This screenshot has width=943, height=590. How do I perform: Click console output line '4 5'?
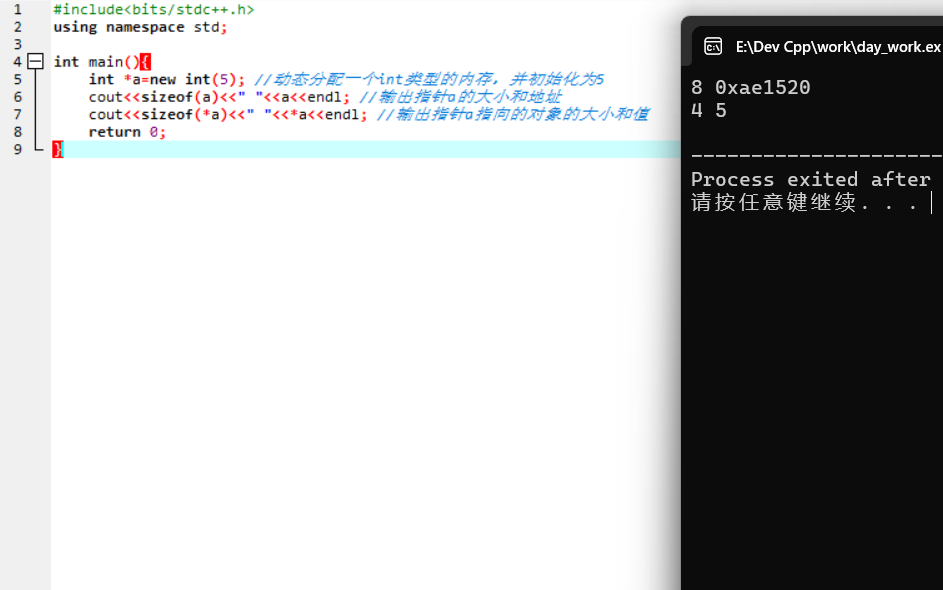click(708, 111)
